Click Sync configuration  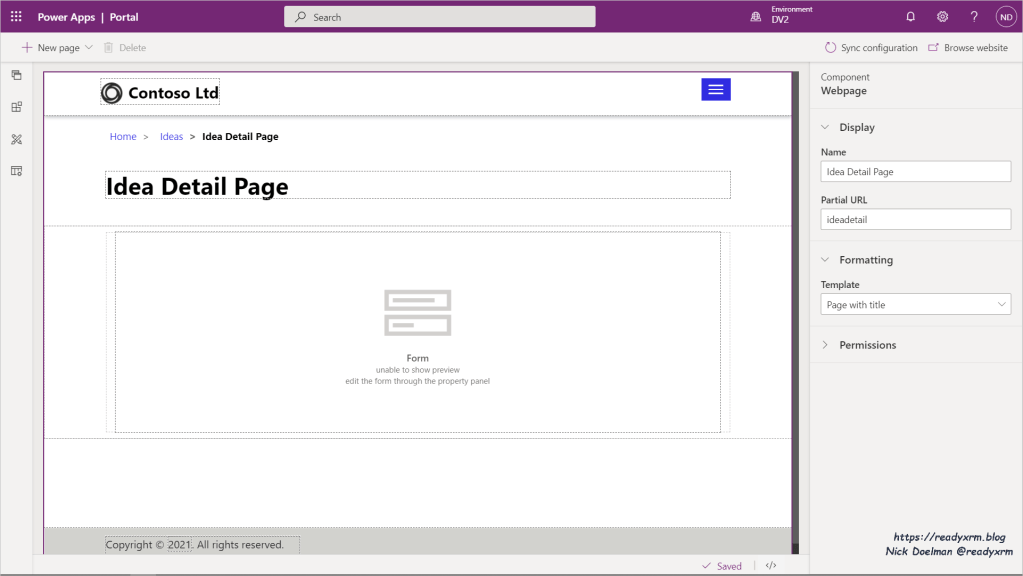870,48
